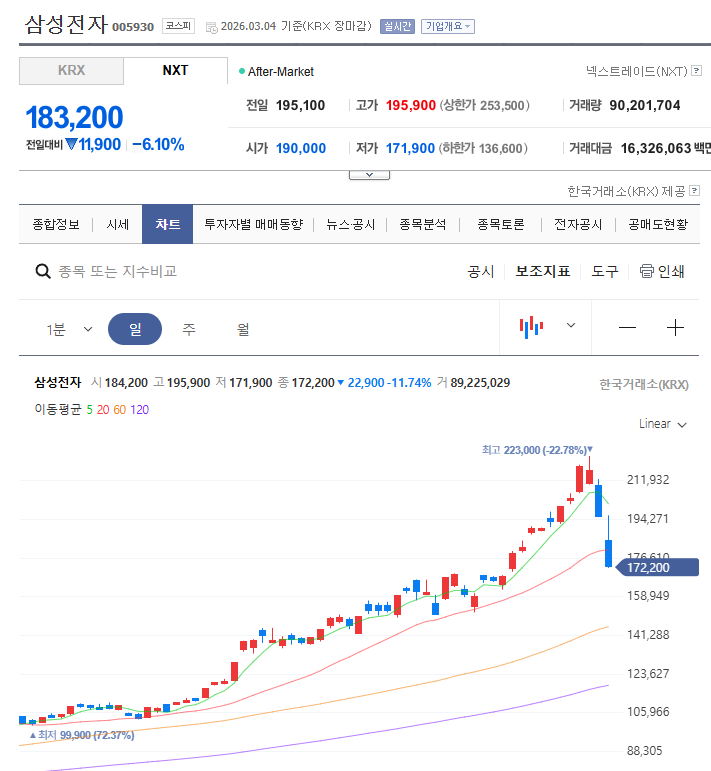Go to the 뉴스·공시 tab

350,225
